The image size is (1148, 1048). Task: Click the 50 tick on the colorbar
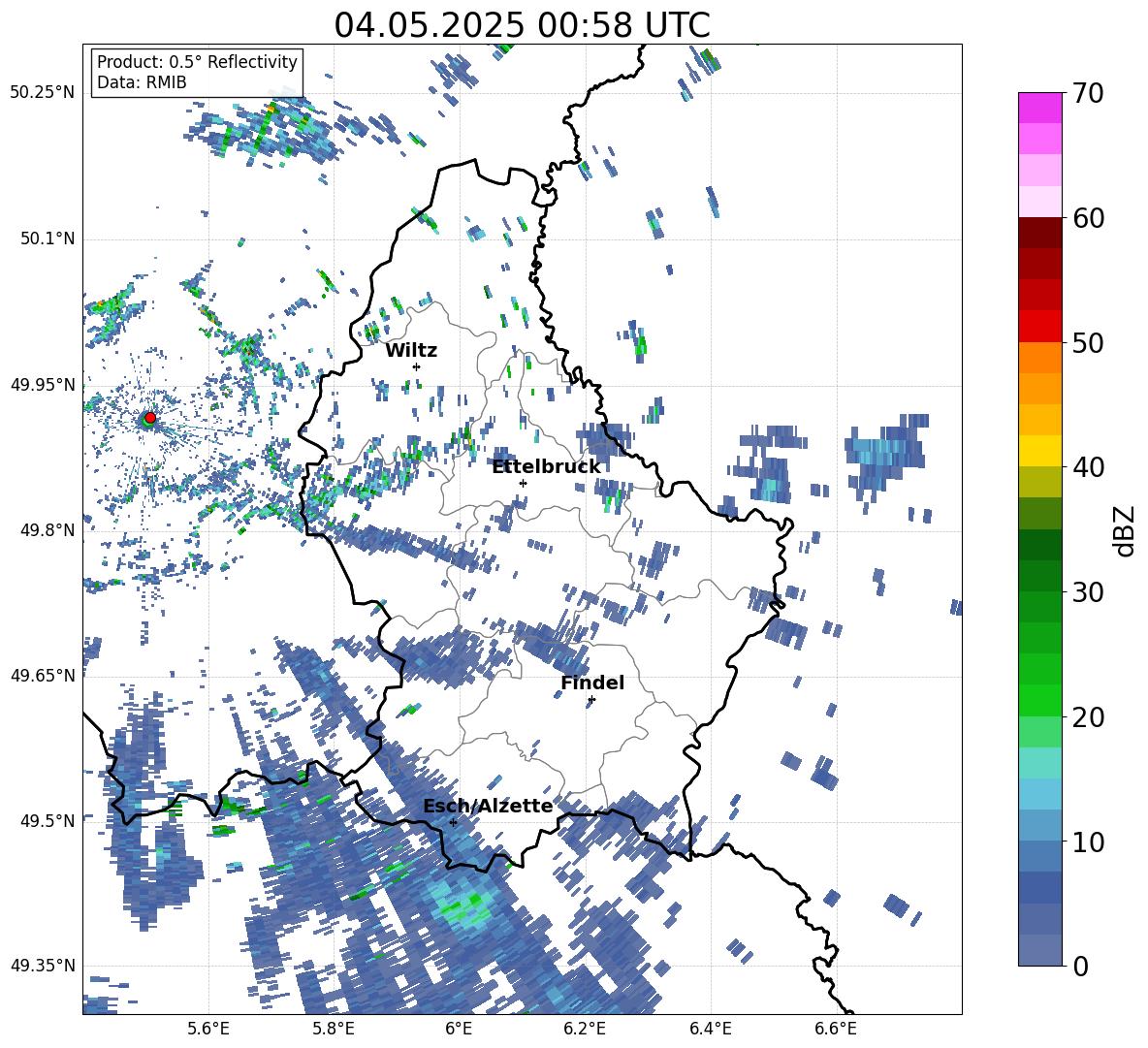coord(1087,342)
